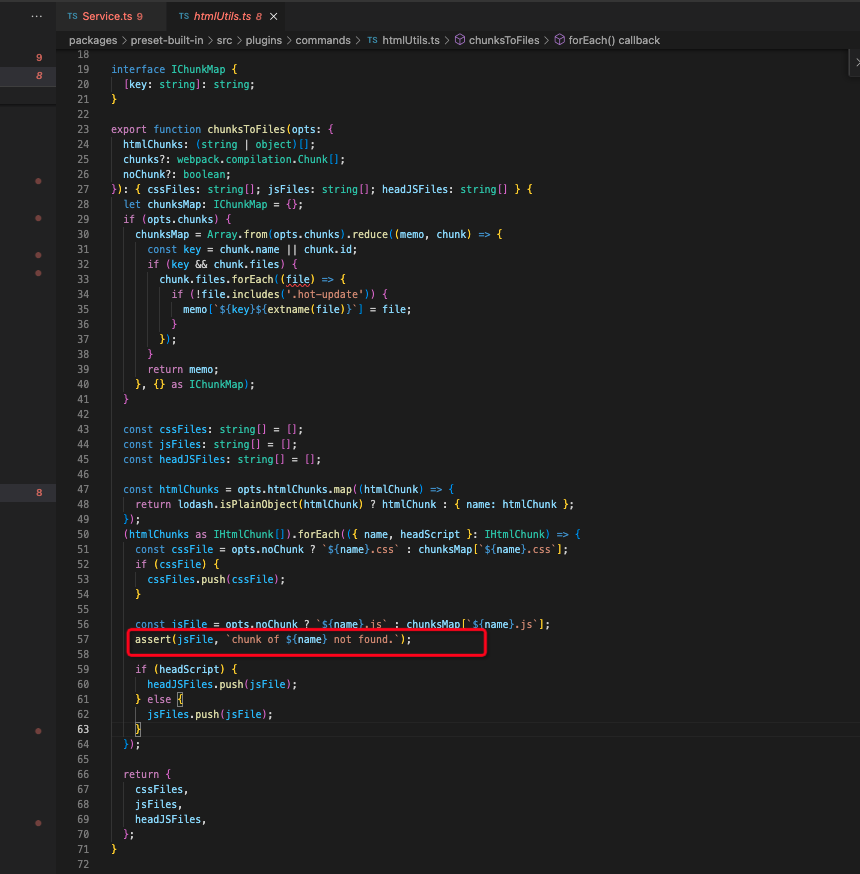Click 'return memo;' statement

[183, 370]
